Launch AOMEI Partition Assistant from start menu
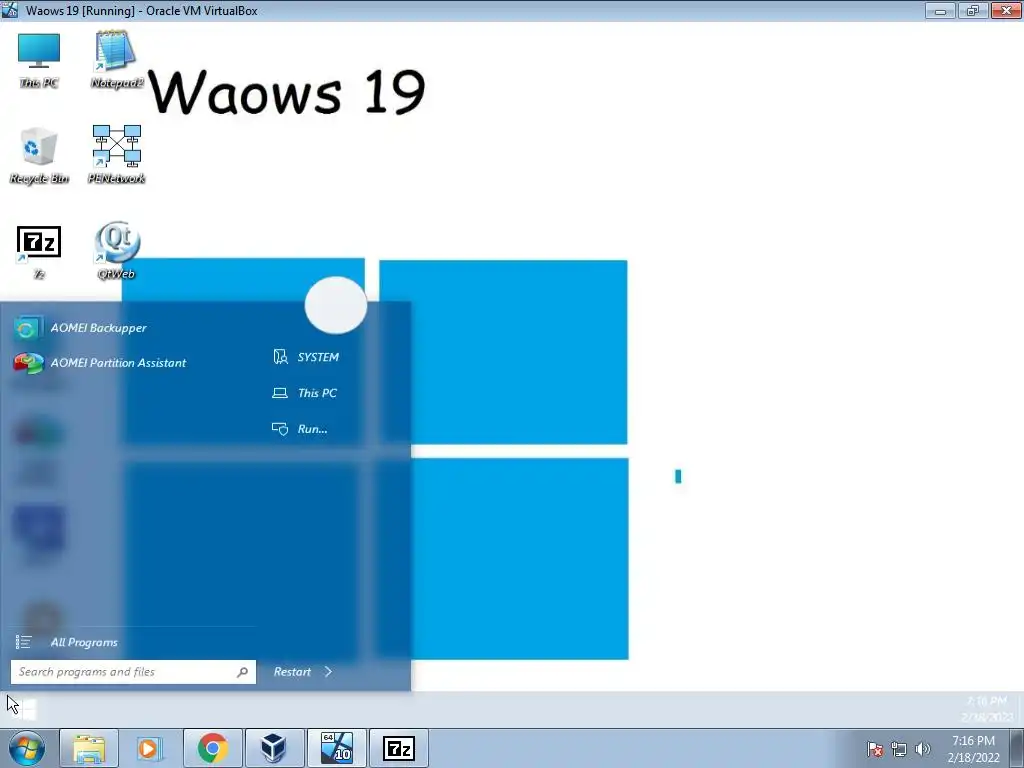Screen dimensions: 1024x768 (101, 362)
